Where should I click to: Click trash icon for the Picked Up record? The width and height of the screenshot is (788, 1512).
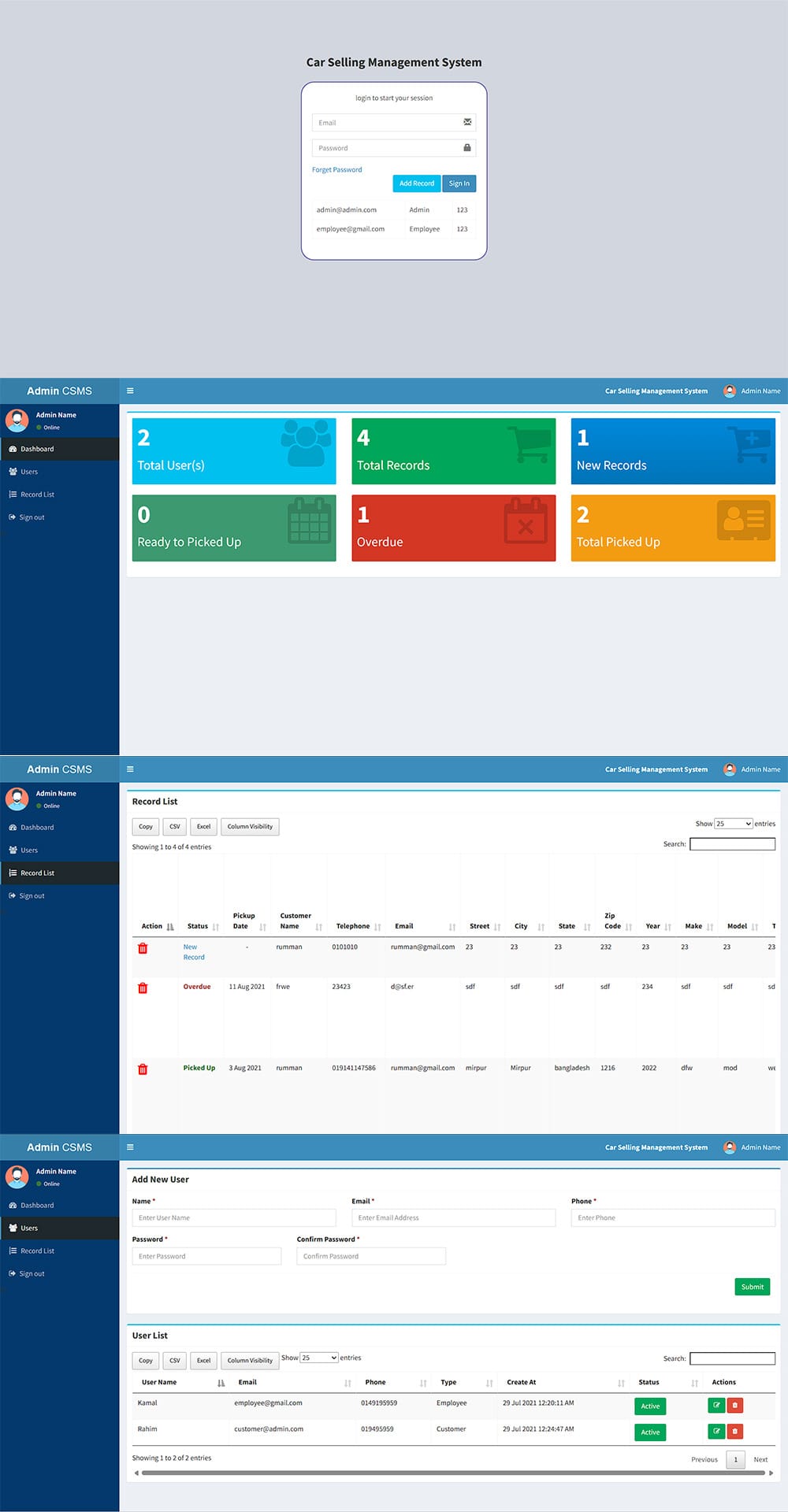[x=143, y=1069]
